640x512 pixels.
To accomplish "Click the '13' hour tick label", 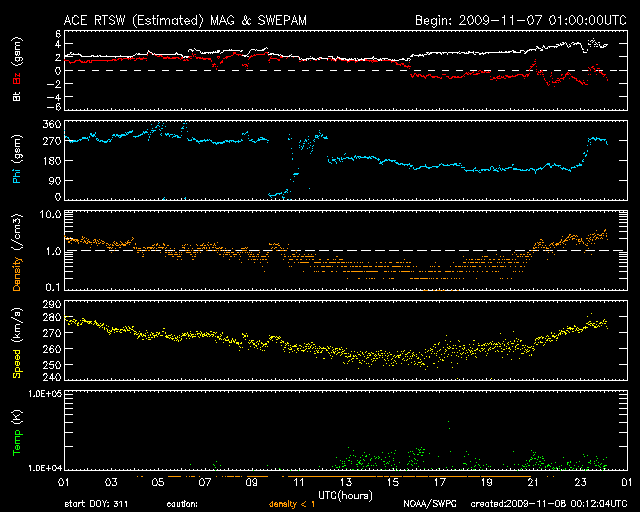I will click(x=346, y=483).
